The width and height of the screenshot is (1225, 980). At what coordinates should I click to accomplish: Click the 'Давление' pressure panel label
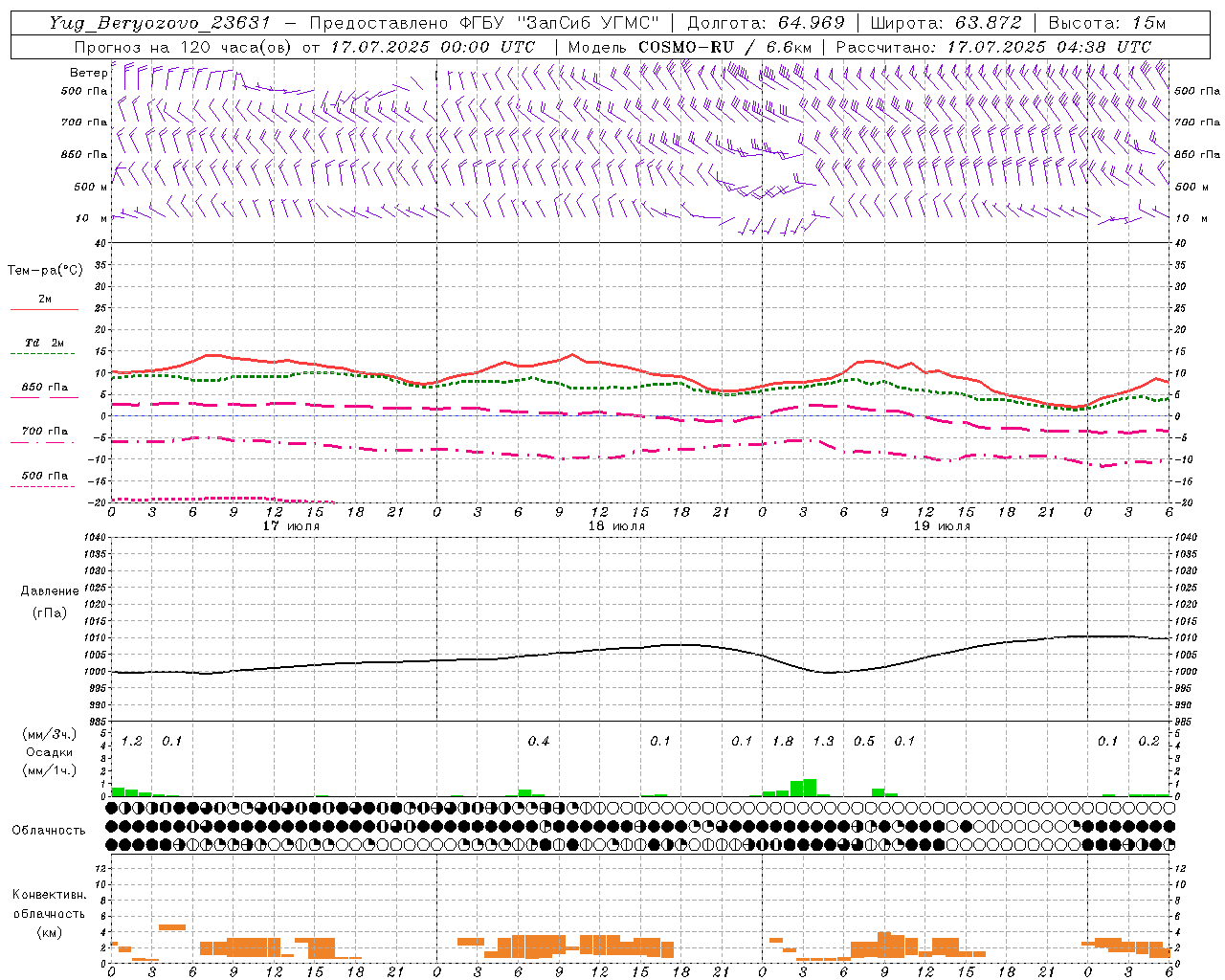point(50,591)
